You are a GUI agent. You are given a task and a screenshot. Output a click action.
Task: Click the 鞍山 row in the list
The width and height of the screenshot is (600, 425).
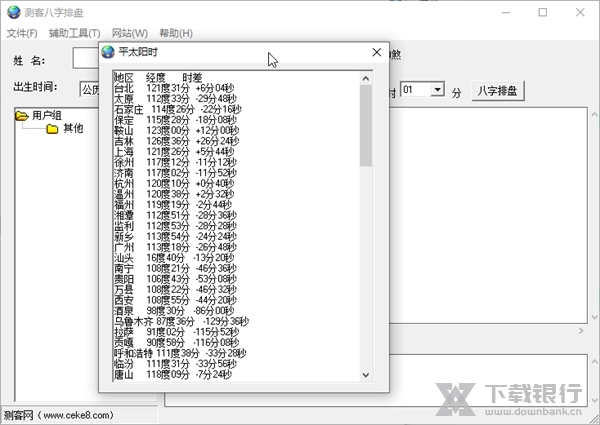click(176, 130)
